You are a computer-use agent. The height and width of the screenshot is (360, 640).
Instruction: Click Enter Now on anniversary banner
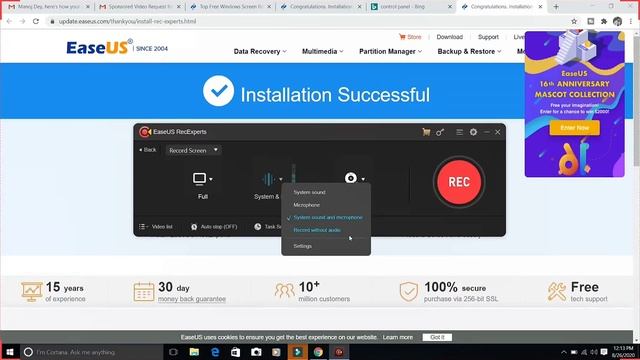click(574, 128)
